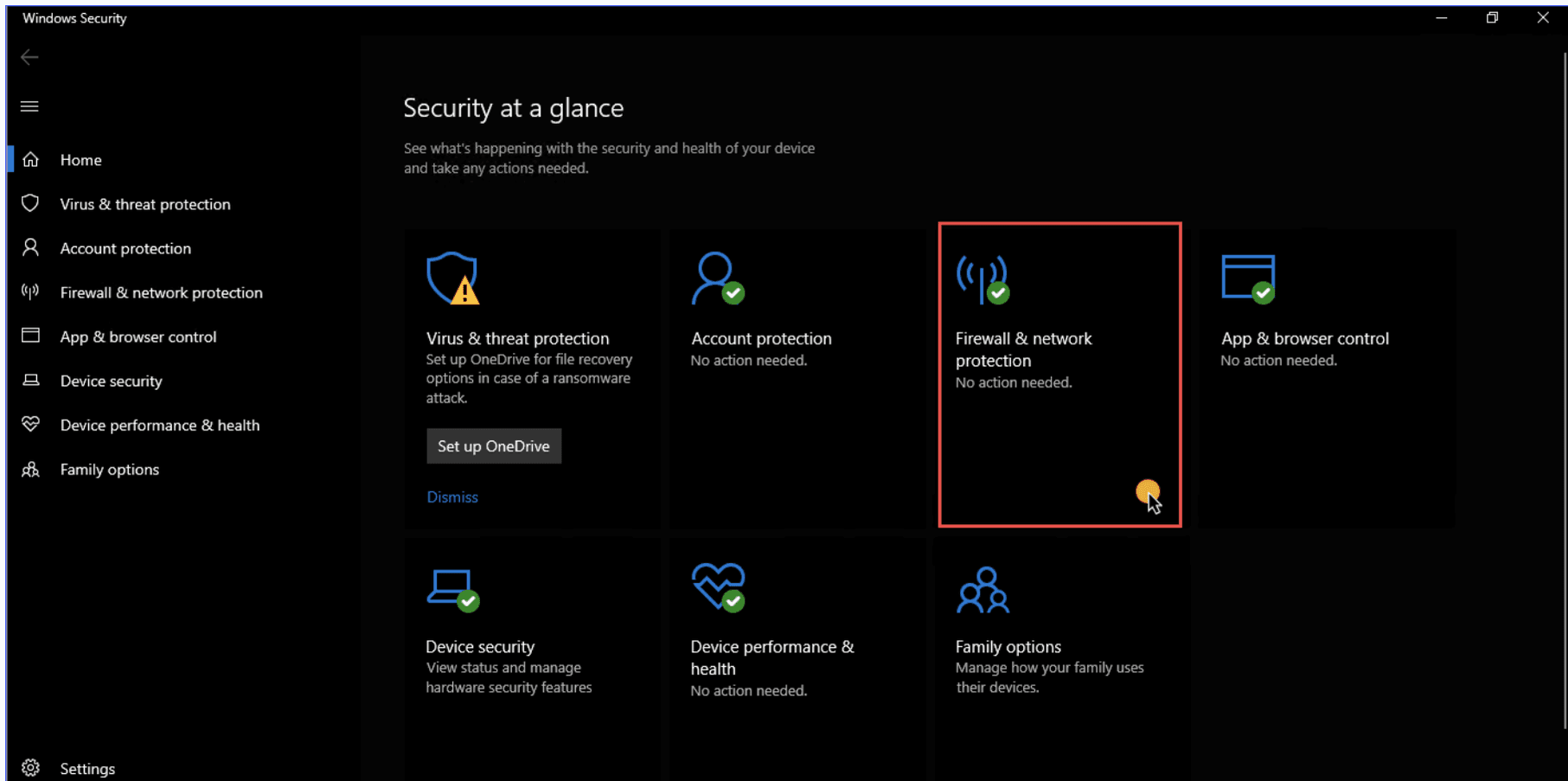Open Virus & threat protection from sidebar
Viewport: 1568px width, 781px height.
[x=144, y=204]
